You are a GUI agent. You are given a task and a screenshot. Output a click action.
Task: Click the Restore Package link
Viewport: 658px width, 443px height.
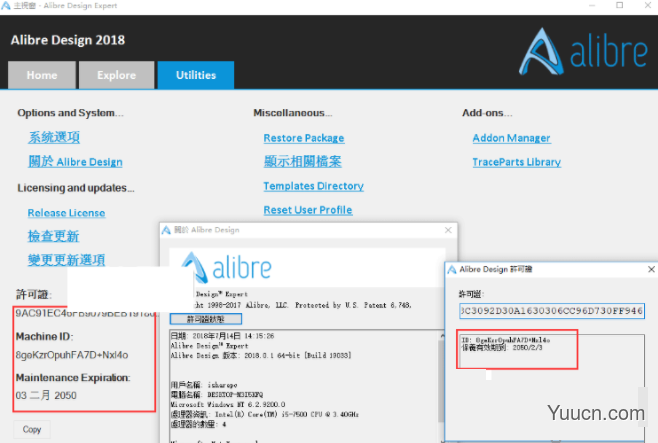[304, 138]
